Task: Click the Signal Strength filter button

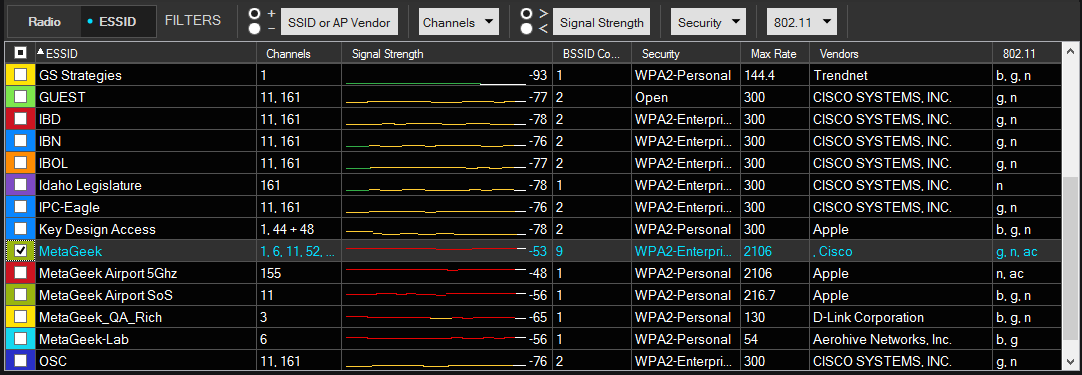Action: point(602,22)
